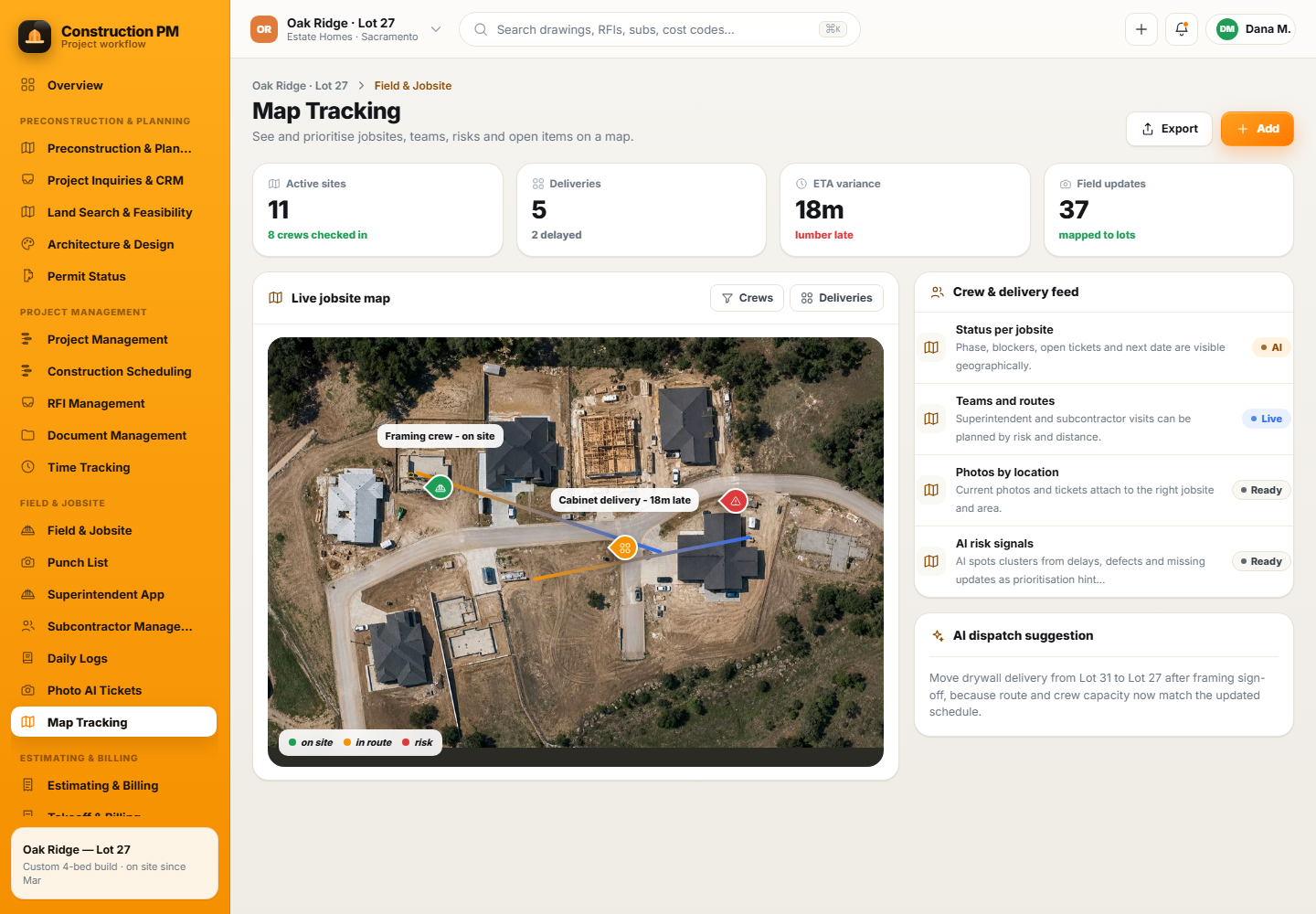Image resolution: width=1316 pixels, height=914 pixels.
Task: Click the OR project avatar badge
Action: point(264,29)
